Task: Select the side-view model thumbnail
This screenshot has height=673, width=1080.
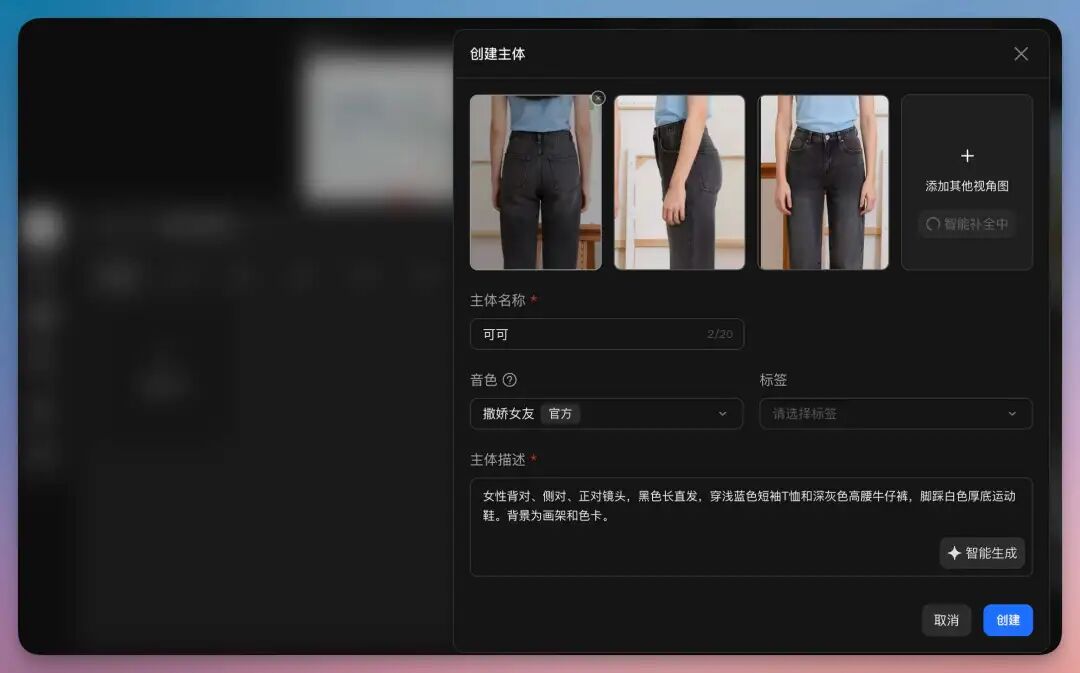Action: tap(679, 181)
